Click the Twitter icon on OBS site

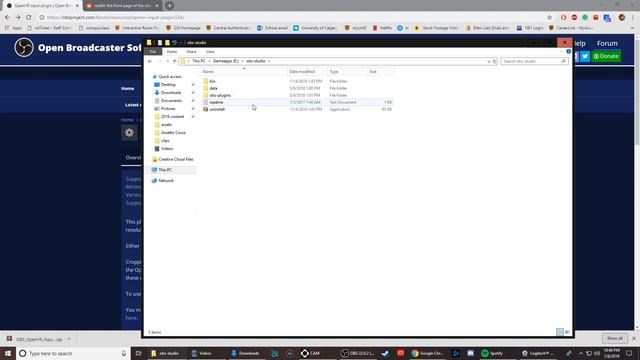pyautogui.click(x=585, y=56)
